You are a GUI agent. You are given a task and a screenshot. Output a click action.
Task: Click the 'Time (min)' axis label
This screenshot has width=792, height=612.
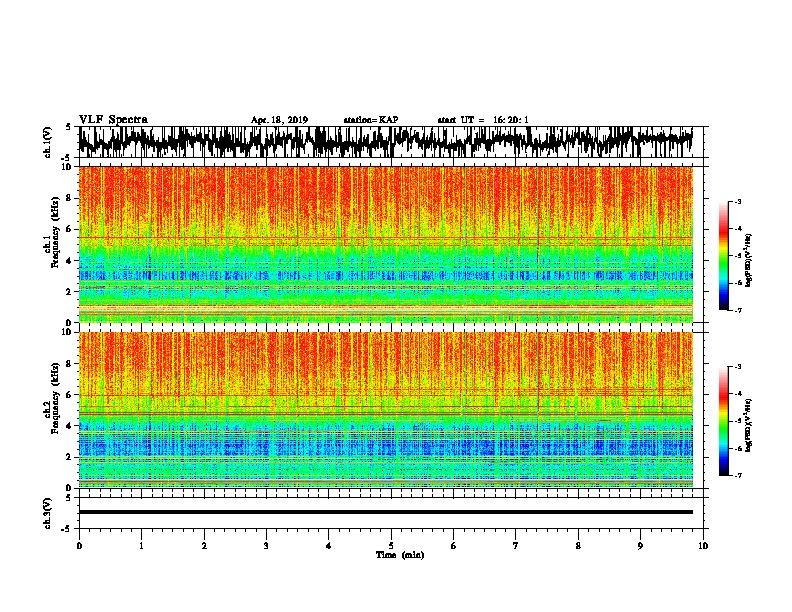400,555
